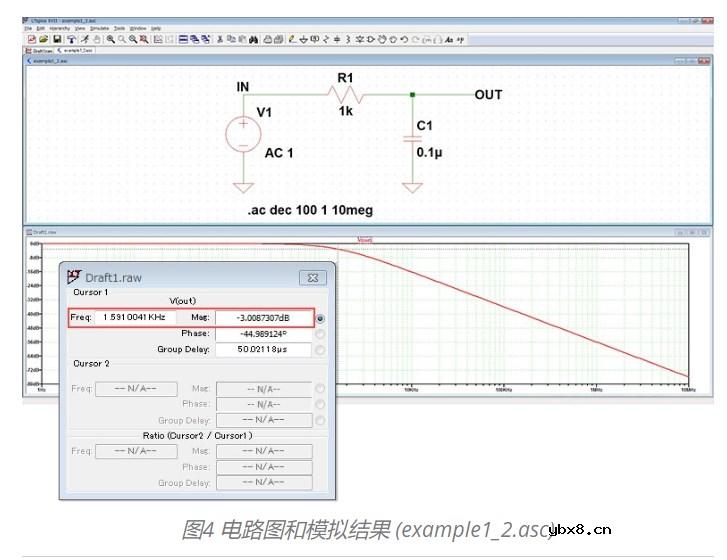
Task: Open the View menu
Action: pyautogui.click(x=80, y=28)
